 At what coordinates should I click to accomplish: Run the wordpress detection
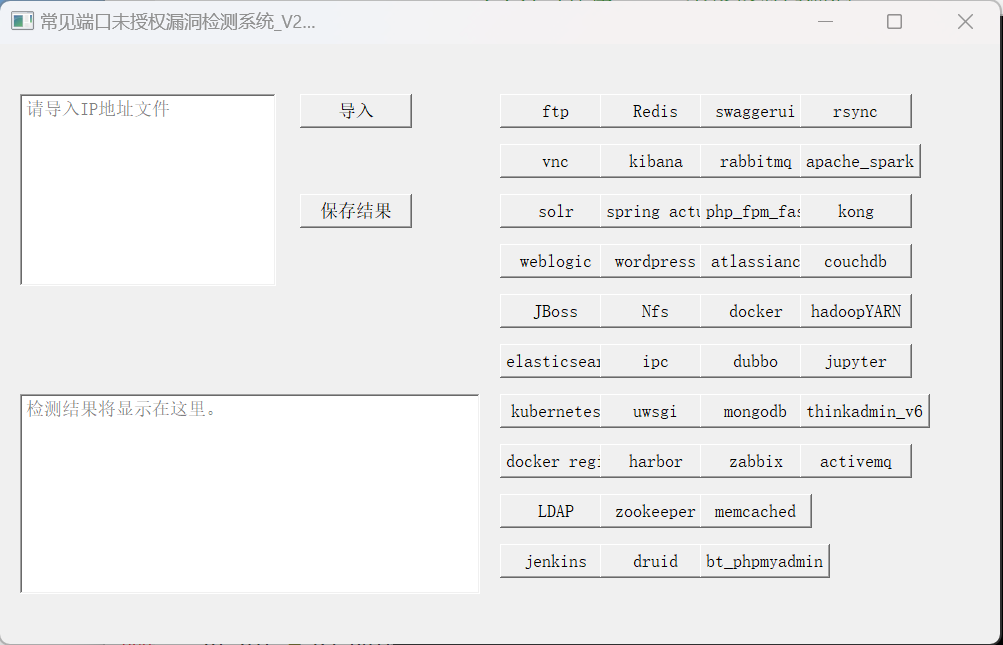651,260
